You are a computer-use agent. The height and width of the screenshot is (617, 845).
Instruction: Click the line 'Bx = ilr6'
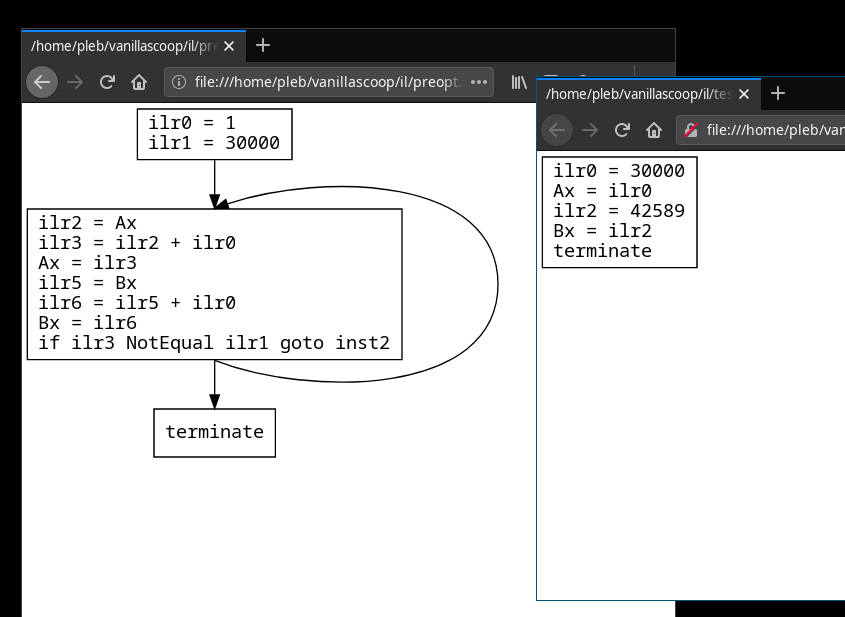87,322
